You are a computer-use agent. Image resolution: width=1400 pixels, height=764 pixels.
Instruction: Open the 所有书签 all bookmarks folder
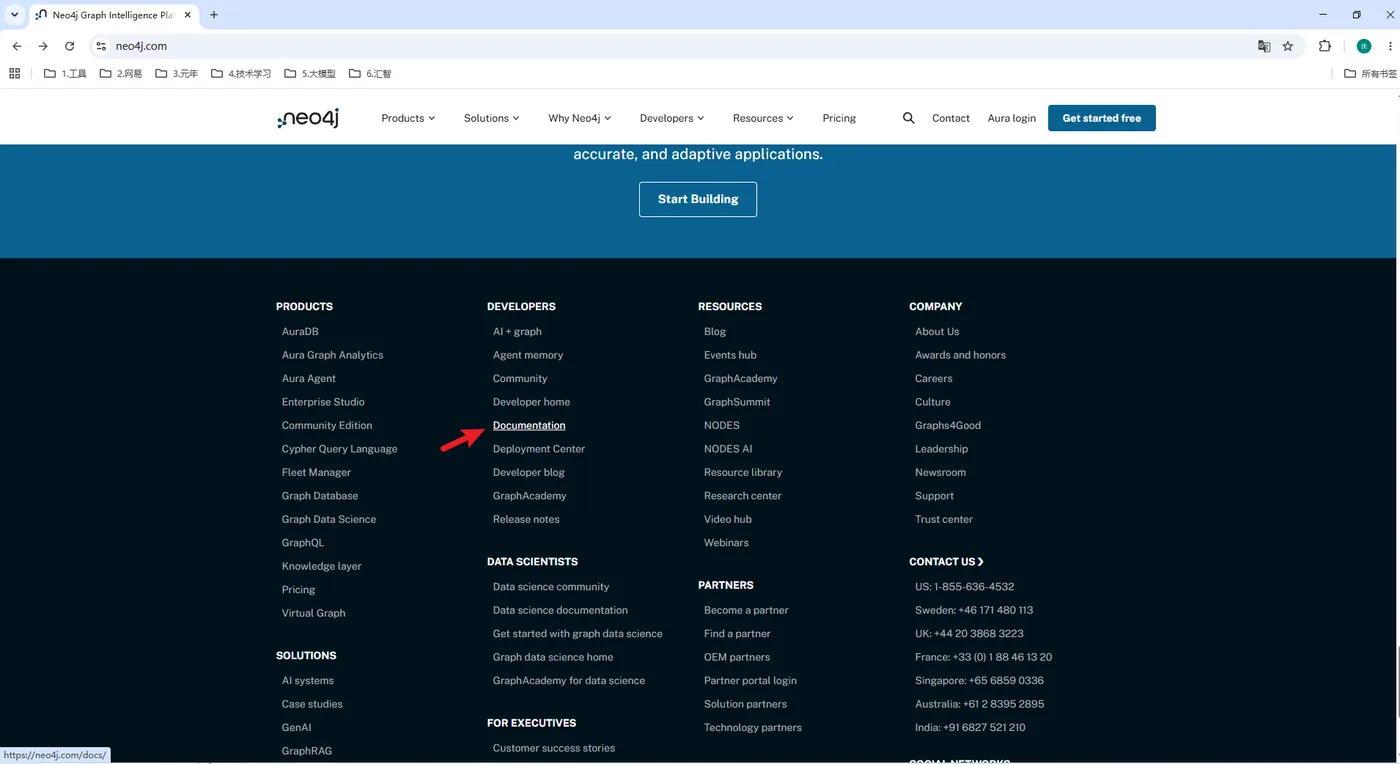click(x=1370, y=73)
